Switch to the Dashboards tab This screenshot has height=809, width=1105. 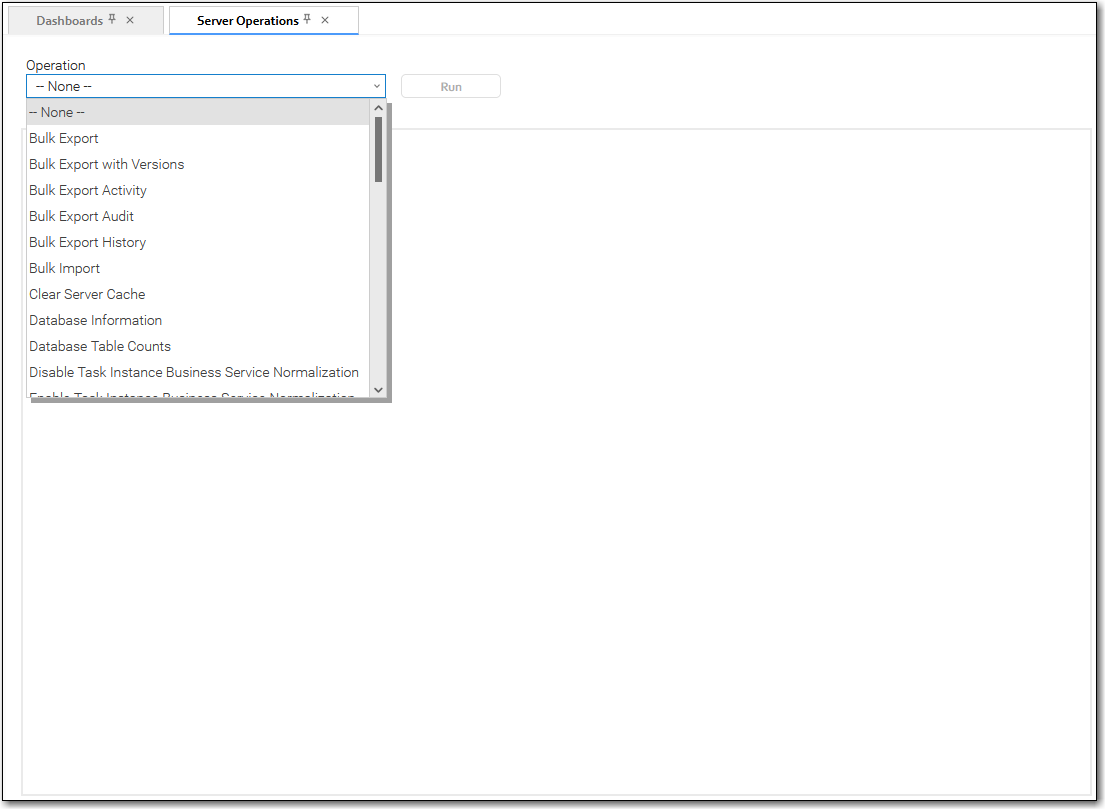69,20
